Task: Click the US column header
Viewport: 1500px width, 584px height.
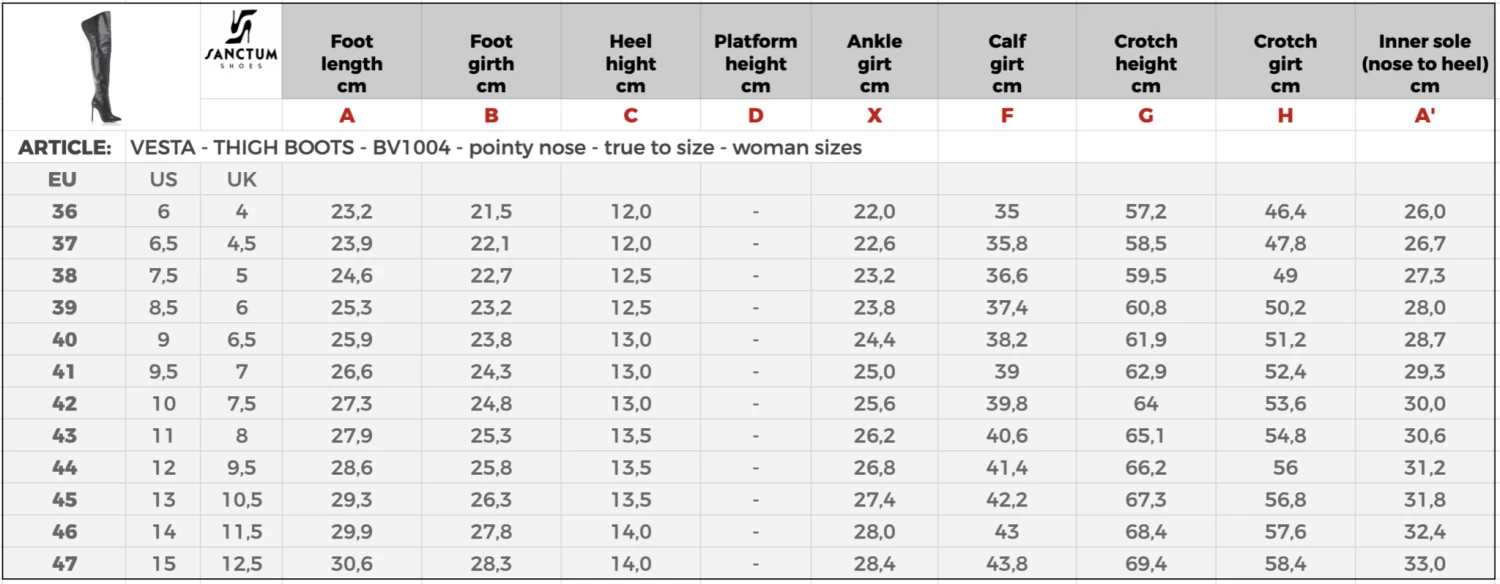Action: (x=163, y=180)
